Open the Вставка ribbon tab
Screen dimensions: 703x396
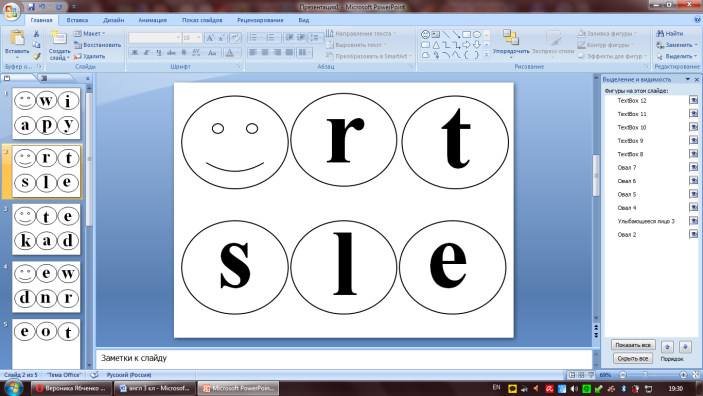[x=77, y=20]
